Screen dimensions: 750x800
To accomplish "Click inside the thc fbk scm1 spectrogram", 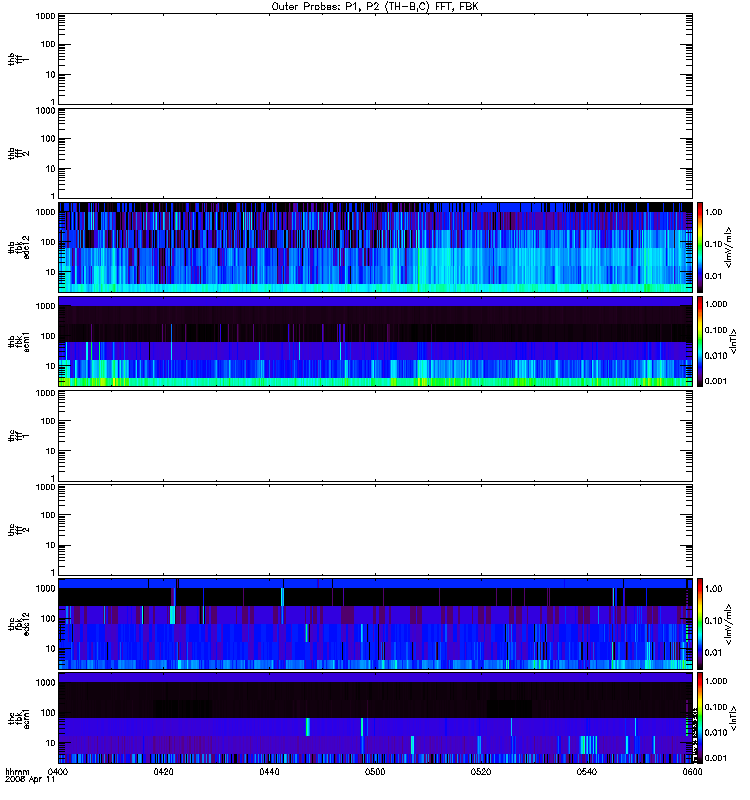I will click(x=375, y=718).
